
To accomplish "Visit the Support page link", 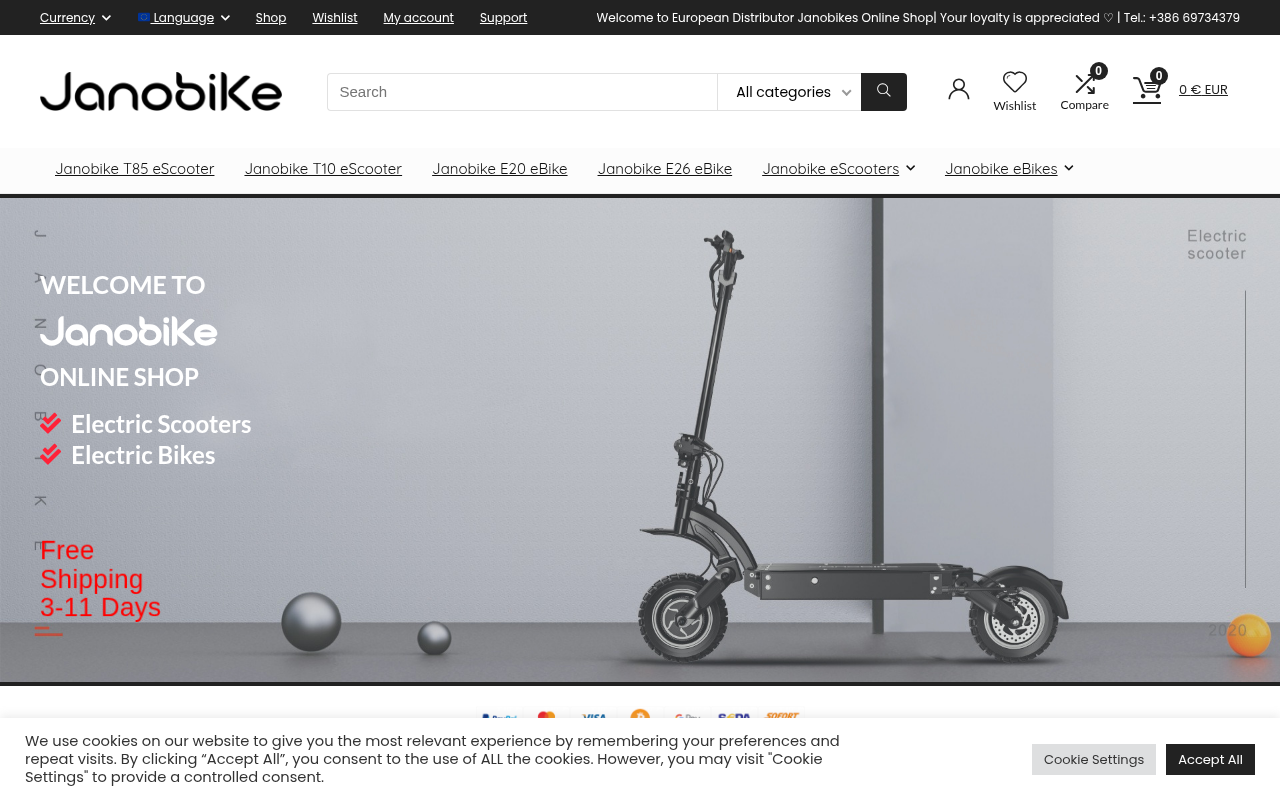I will tap(503, 17).
